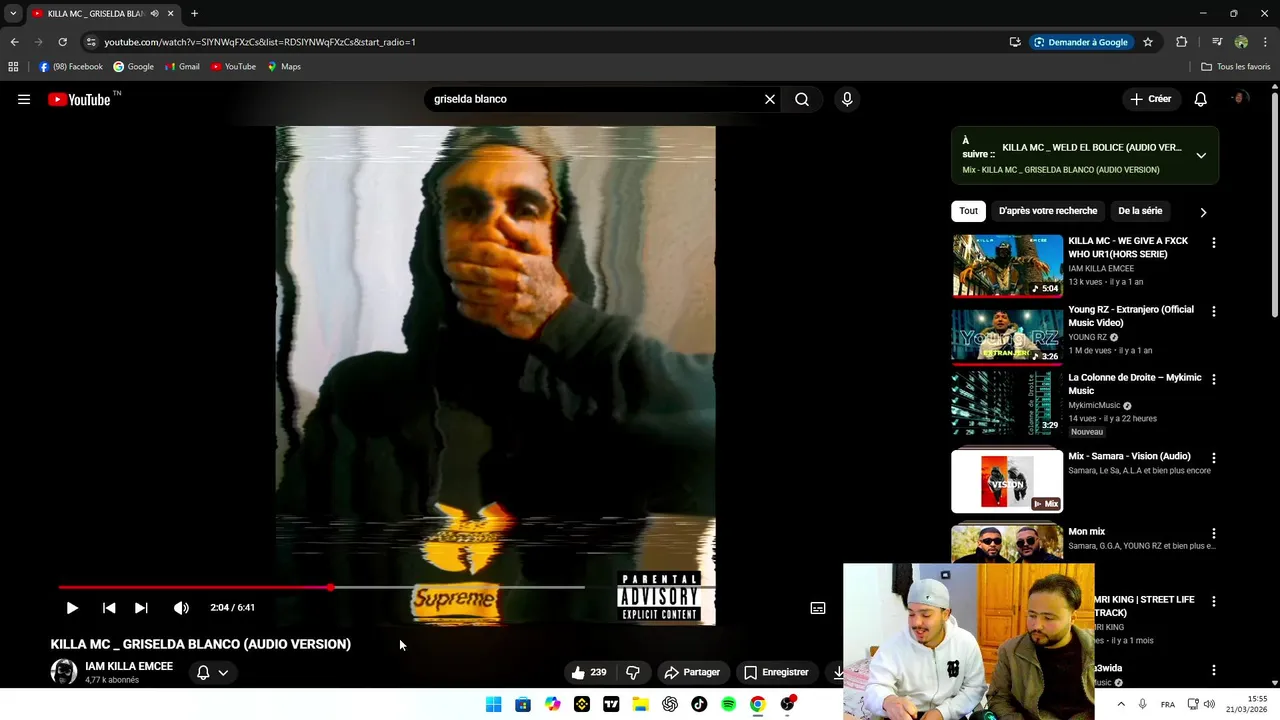The height and width of the screenshot is (720, 1280).
Task: Go back with the browser back arrow
Action: pyautogui.click(x=14, y=42)
